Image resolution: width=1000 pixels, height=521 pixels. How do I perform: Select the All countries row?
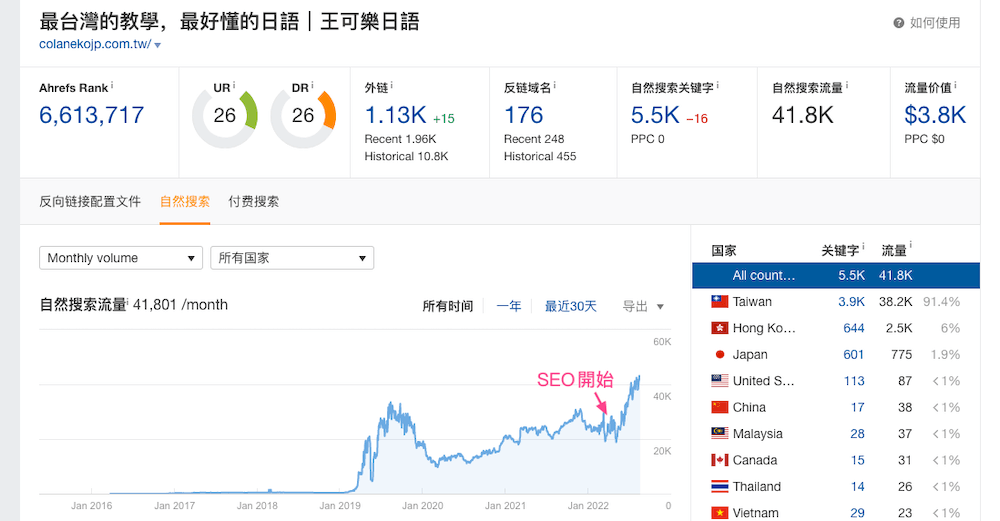tap(835, 275)
